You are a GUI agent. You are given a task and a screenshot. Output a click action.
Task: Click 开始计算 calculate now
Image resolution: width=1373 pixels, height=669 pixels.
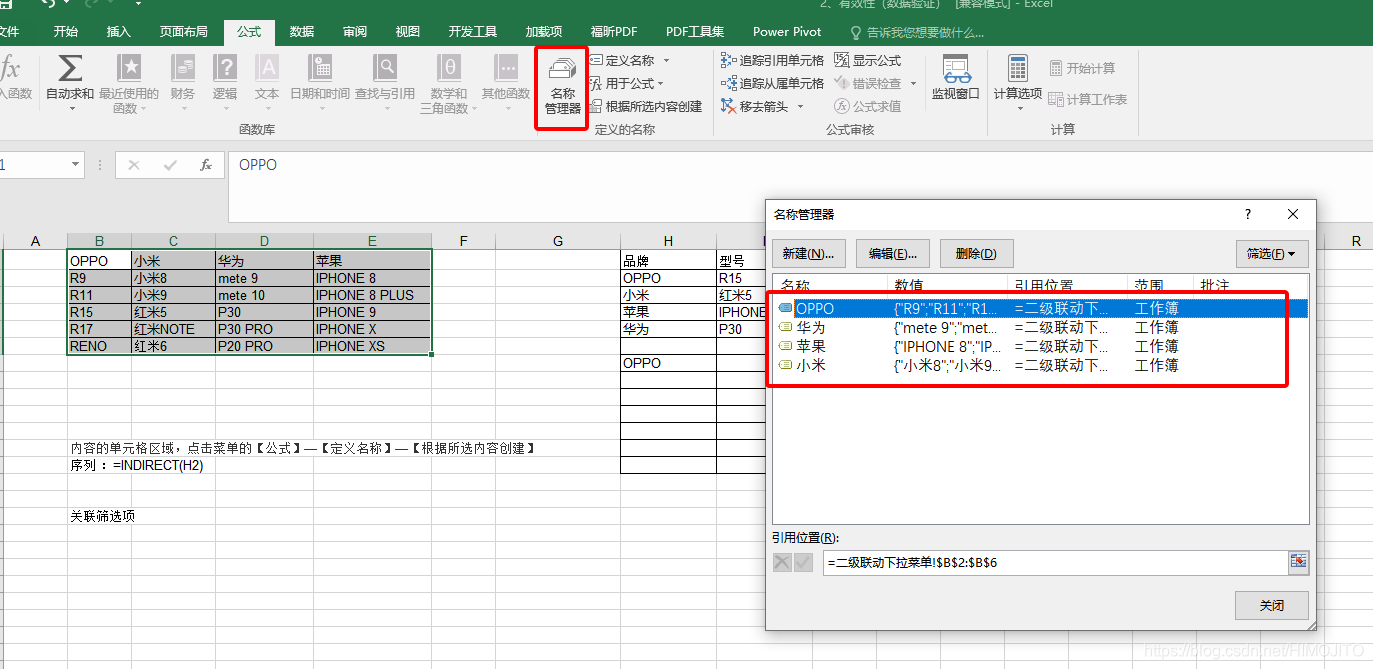click(x=1082, y=68)
